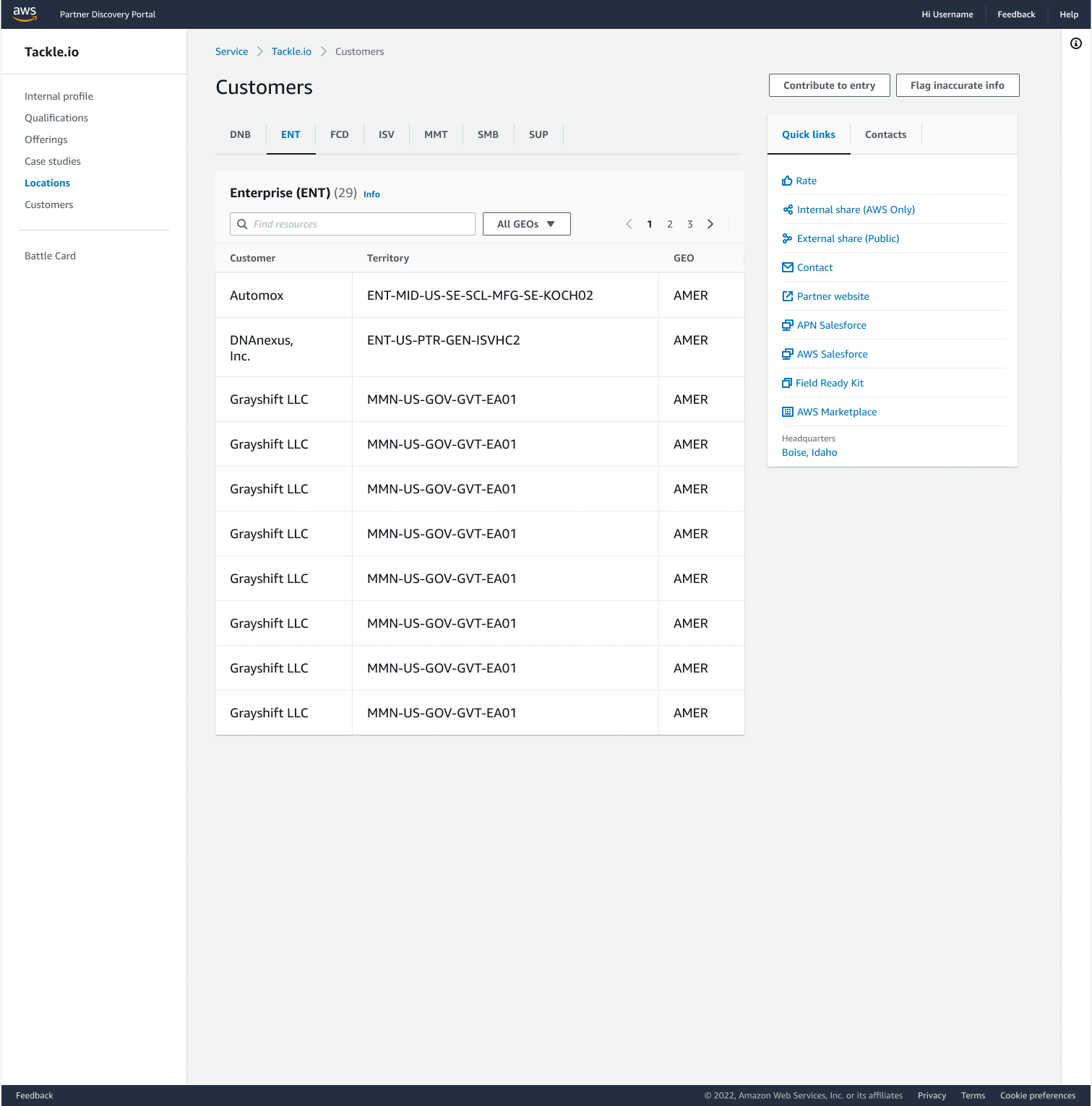Open Cookie preferences in footer

coord(1038,1095)
